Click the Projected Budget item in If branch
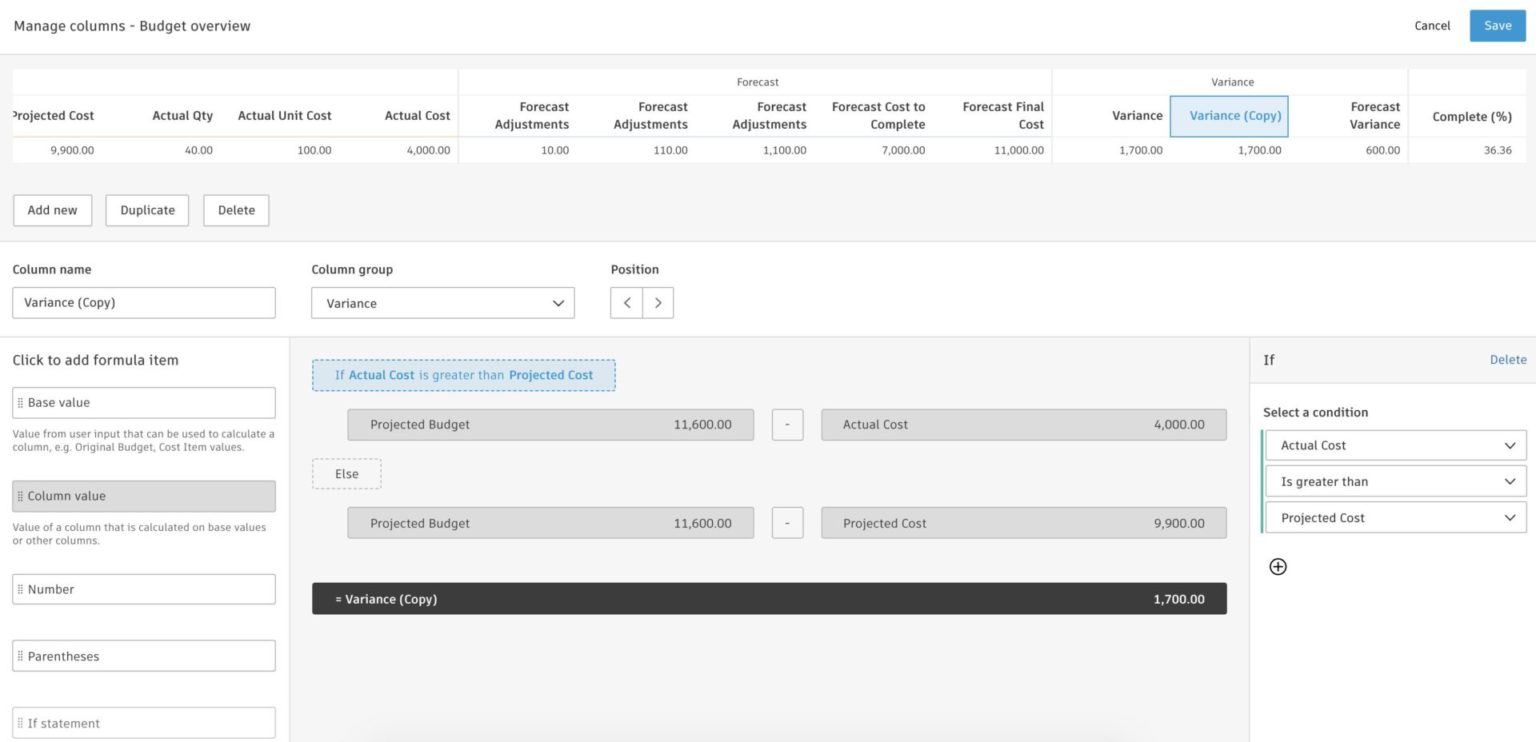 (551, 425)
